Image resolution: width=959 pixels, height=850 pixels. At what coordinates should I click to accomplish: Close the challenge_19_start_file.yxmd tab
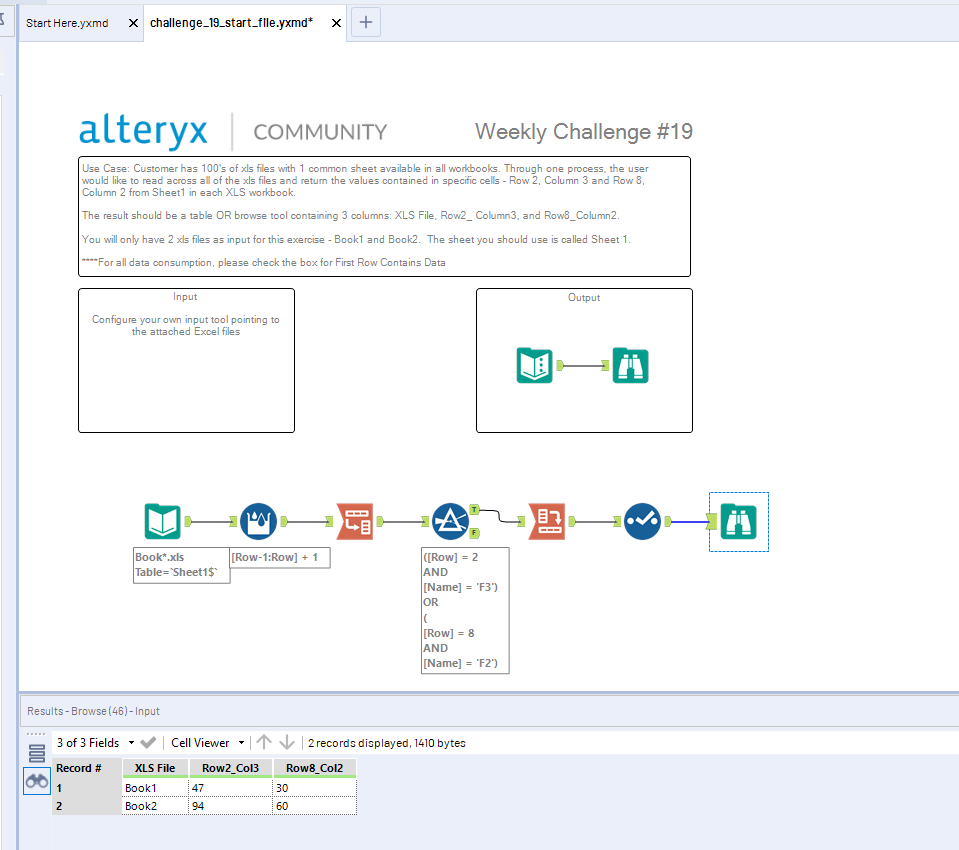(x=336, y=23)
